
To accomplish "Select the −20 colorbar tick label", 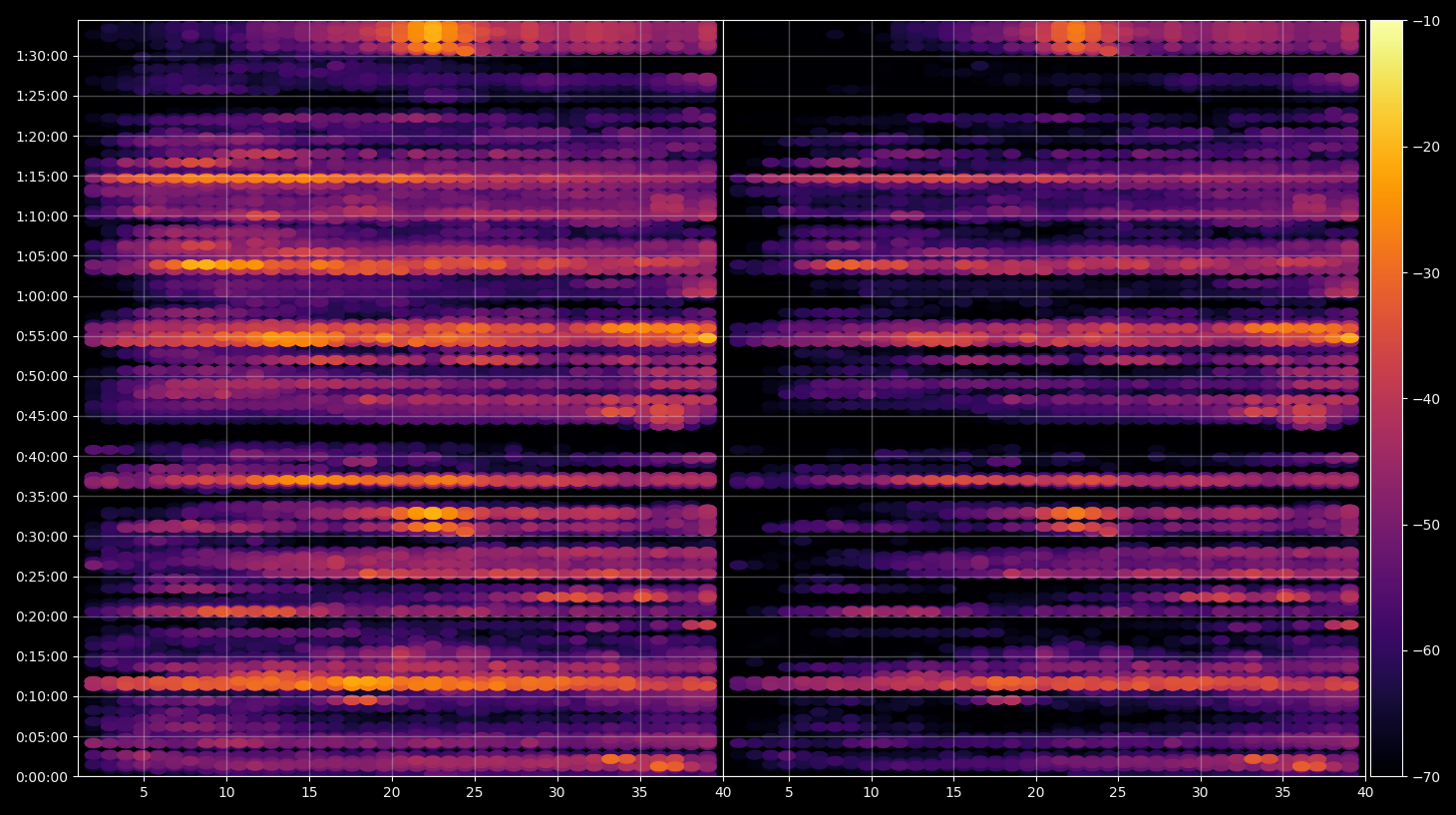I will click(1427, 147).
